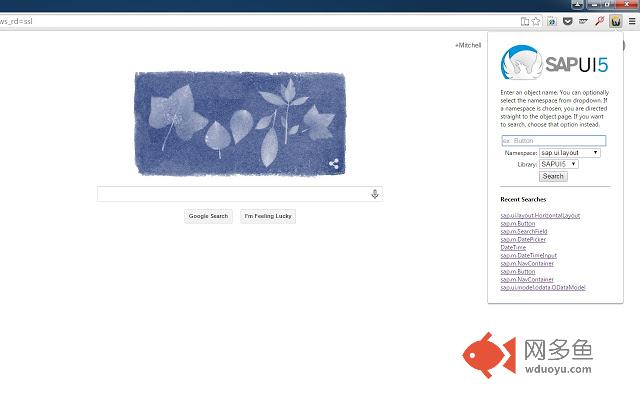
Task: Click into the Google search box
Action: 240,194
